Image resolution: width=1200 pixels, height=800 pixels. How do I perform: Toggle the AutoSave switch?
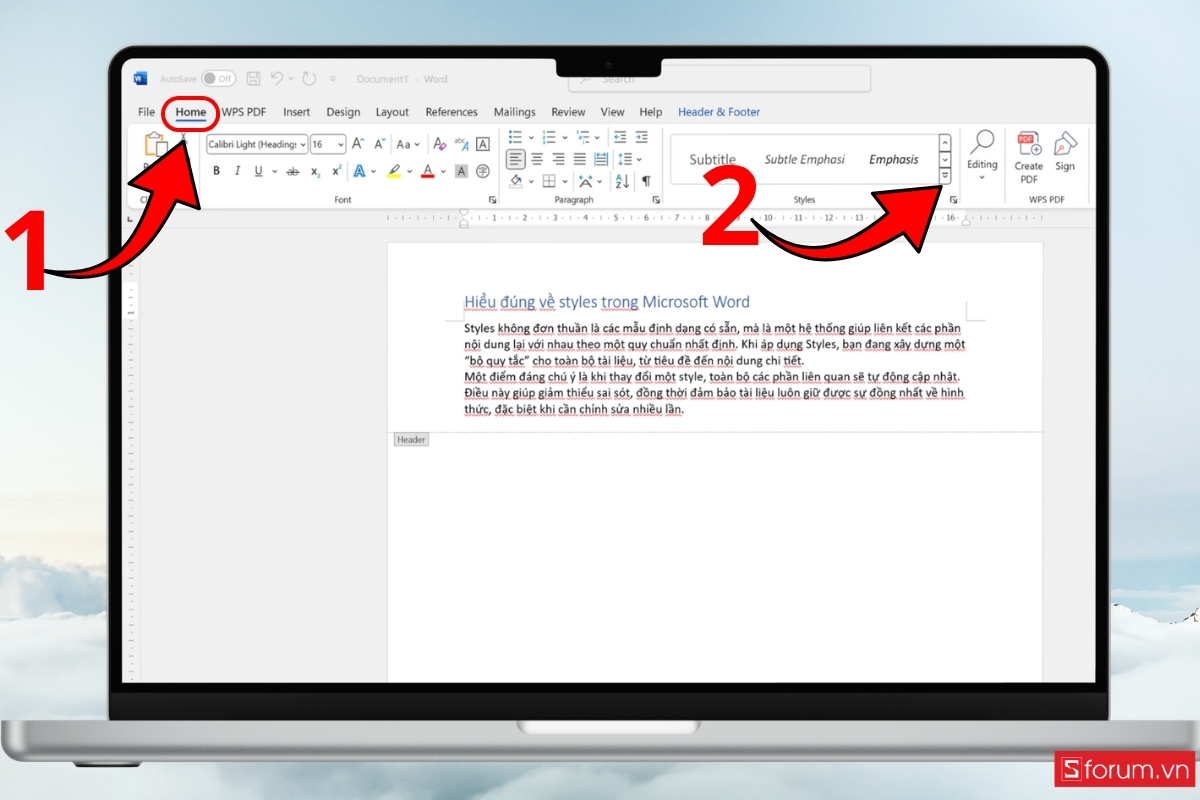(x=218, y=78)
